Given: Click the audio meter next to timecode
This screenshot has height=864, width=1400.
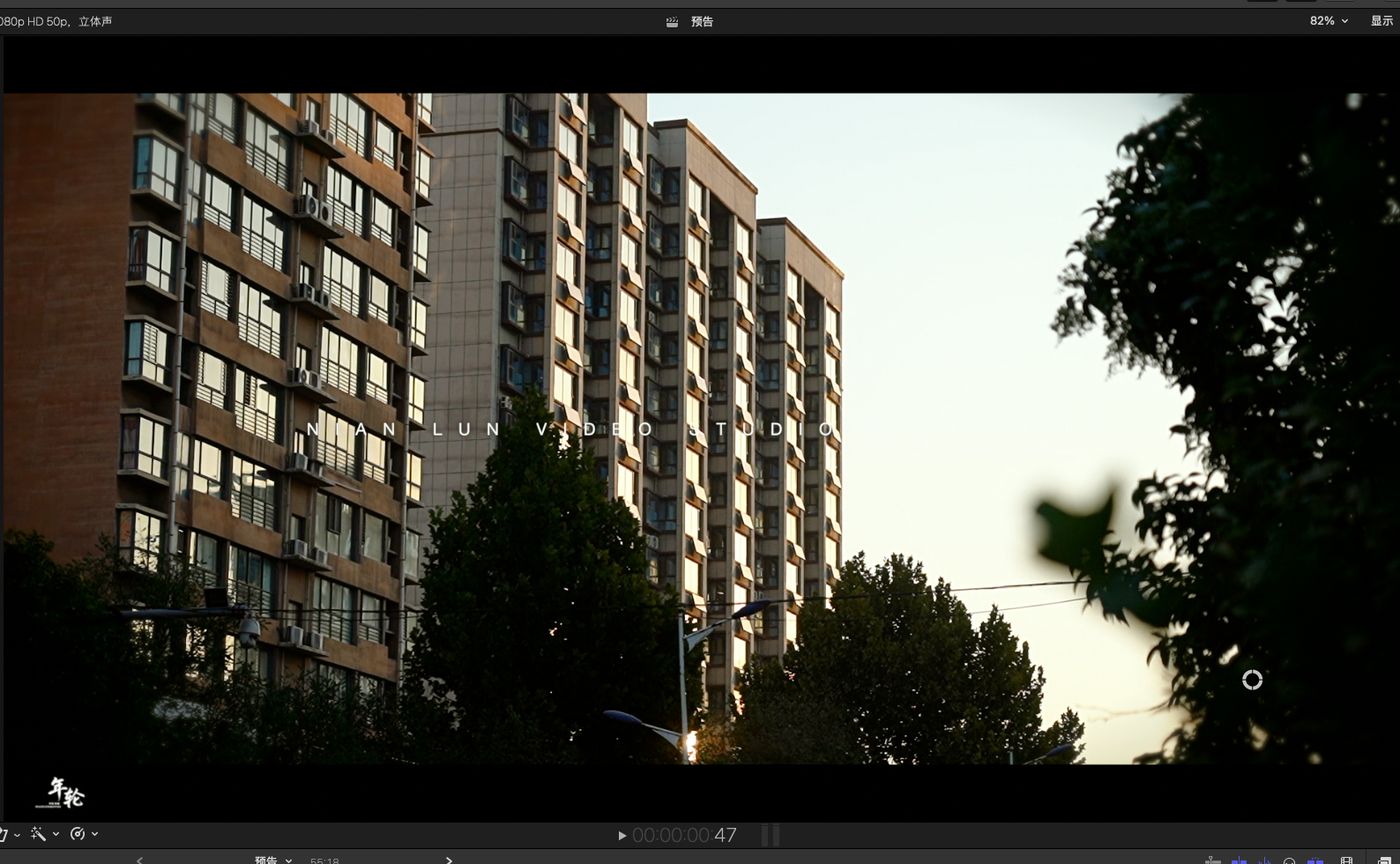Looking at the screenshot, I should [771, 835].
